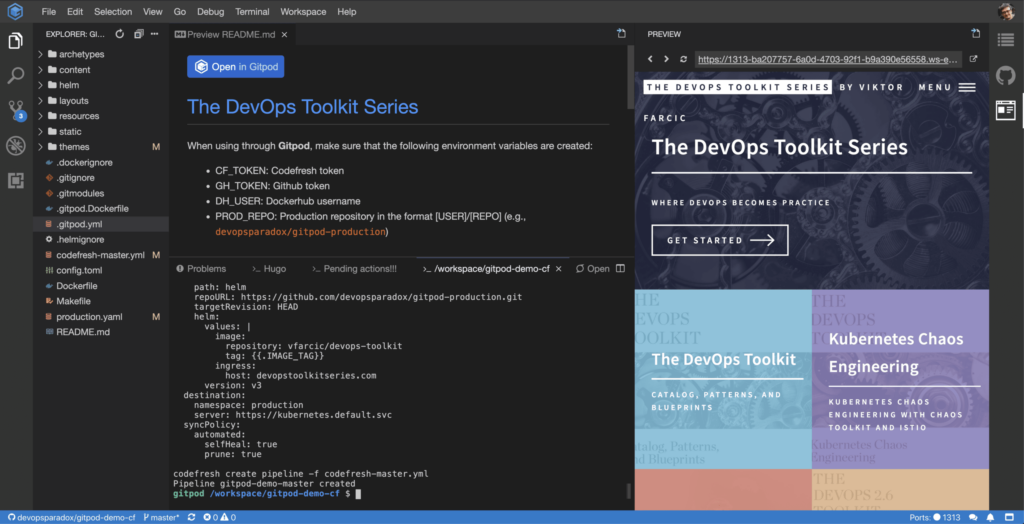Viewport: 1024px width, 524px height.
Task: Click devopsparadox/gitpod-demo-cf in status bar
Action: click(71, 517)
